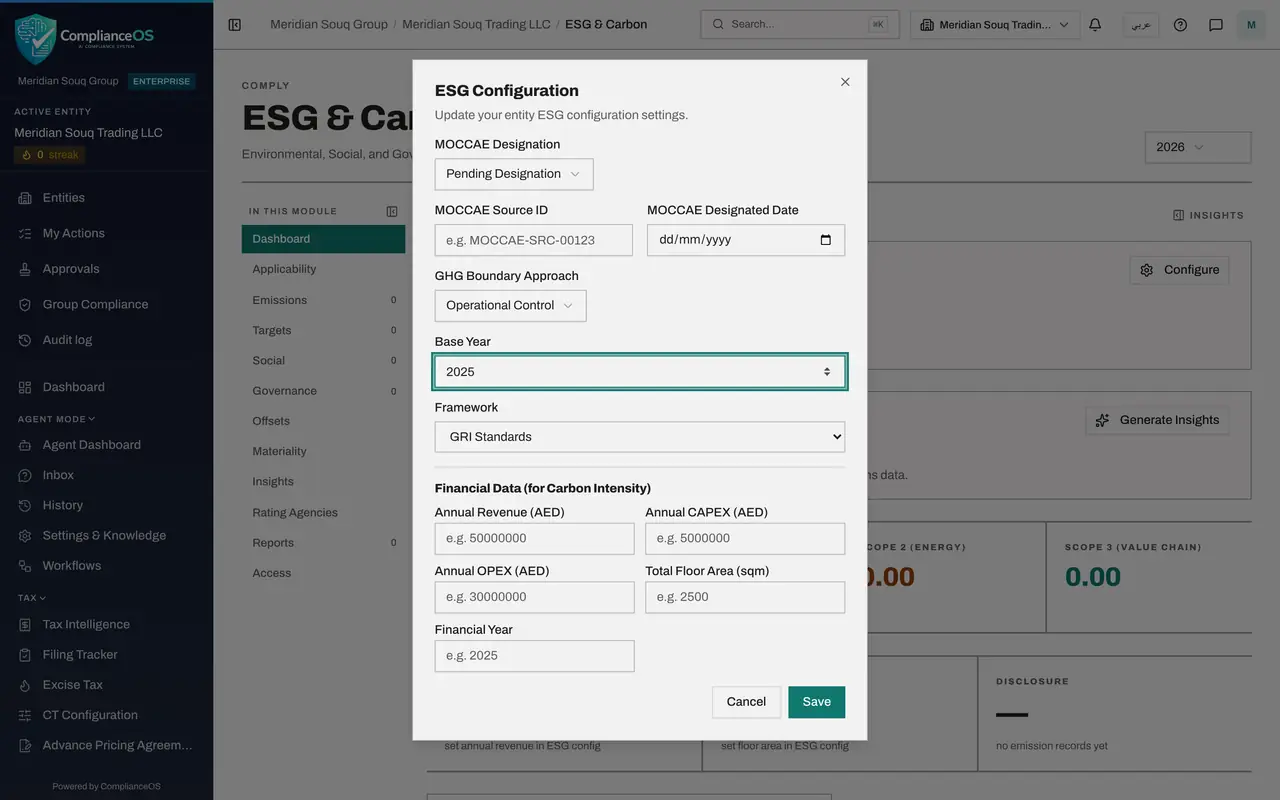Click the notifications bell icon

[x=1095, y=24]
